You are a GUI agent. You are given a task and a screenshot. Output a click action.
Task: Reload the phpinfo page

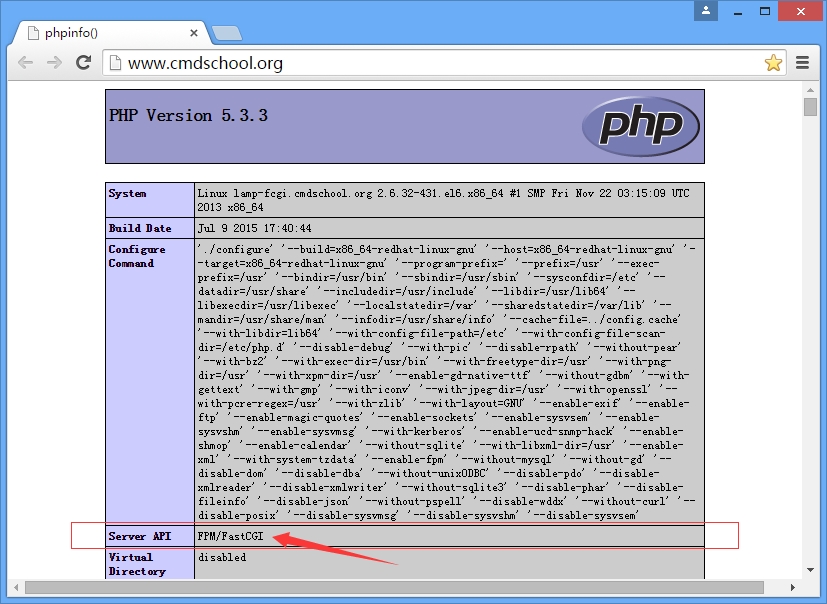(83, 63)
